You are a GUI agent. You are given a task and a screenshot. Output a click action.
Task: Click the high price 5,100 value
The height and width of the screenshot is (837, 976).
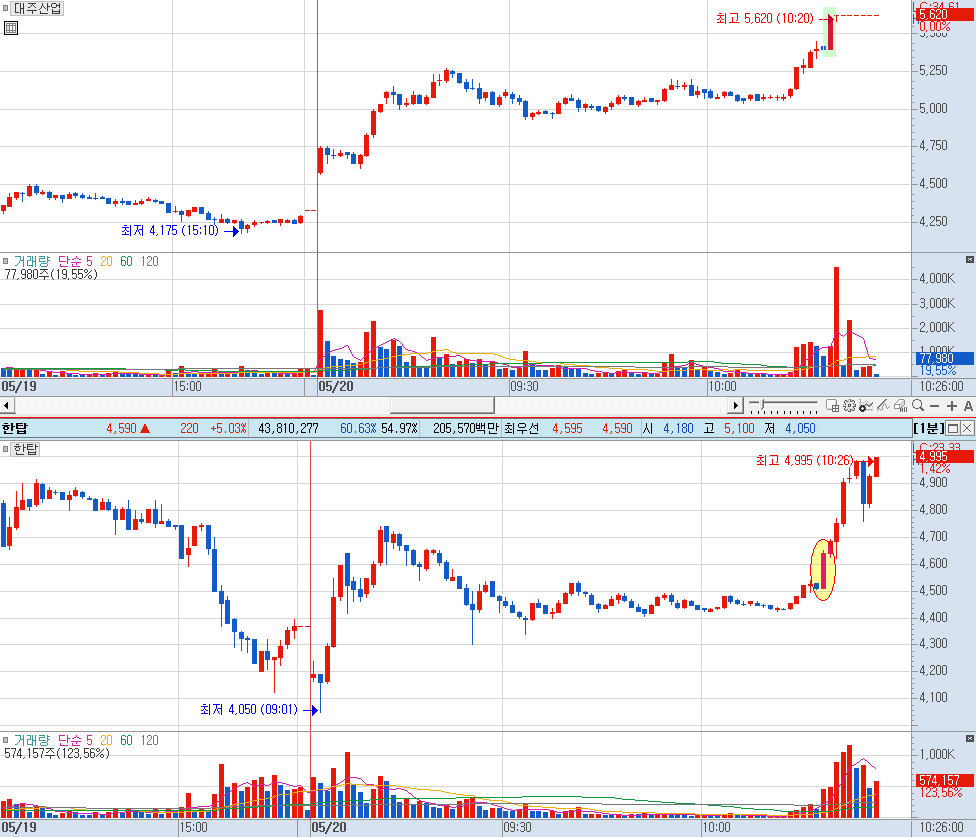739,428
